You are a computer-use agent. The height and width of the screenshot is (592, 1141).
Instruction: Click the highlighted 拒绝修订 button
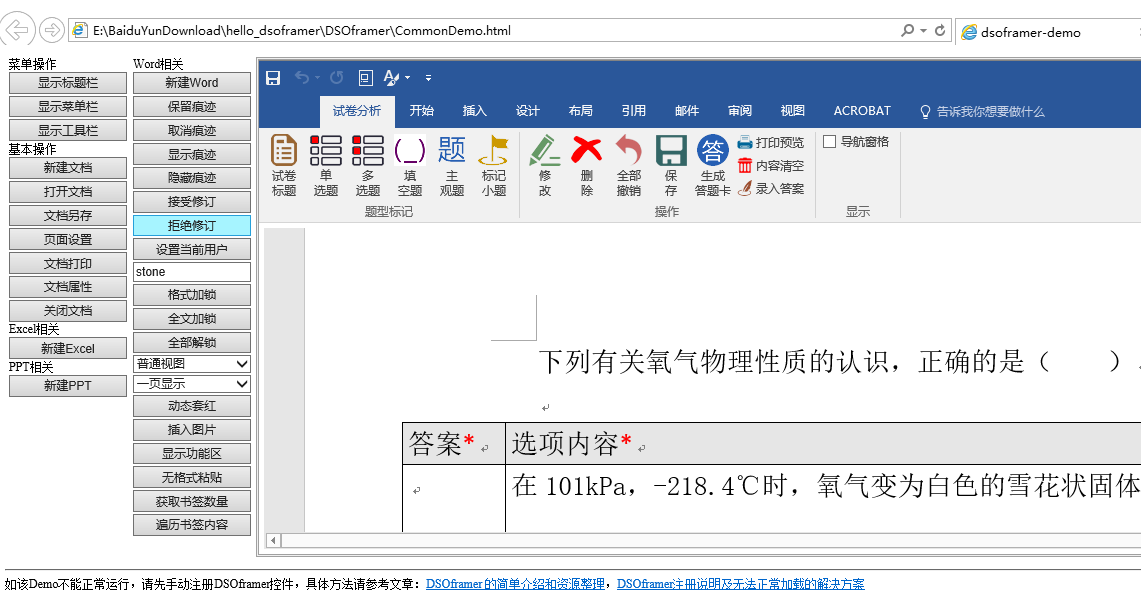tap(192, 226)
